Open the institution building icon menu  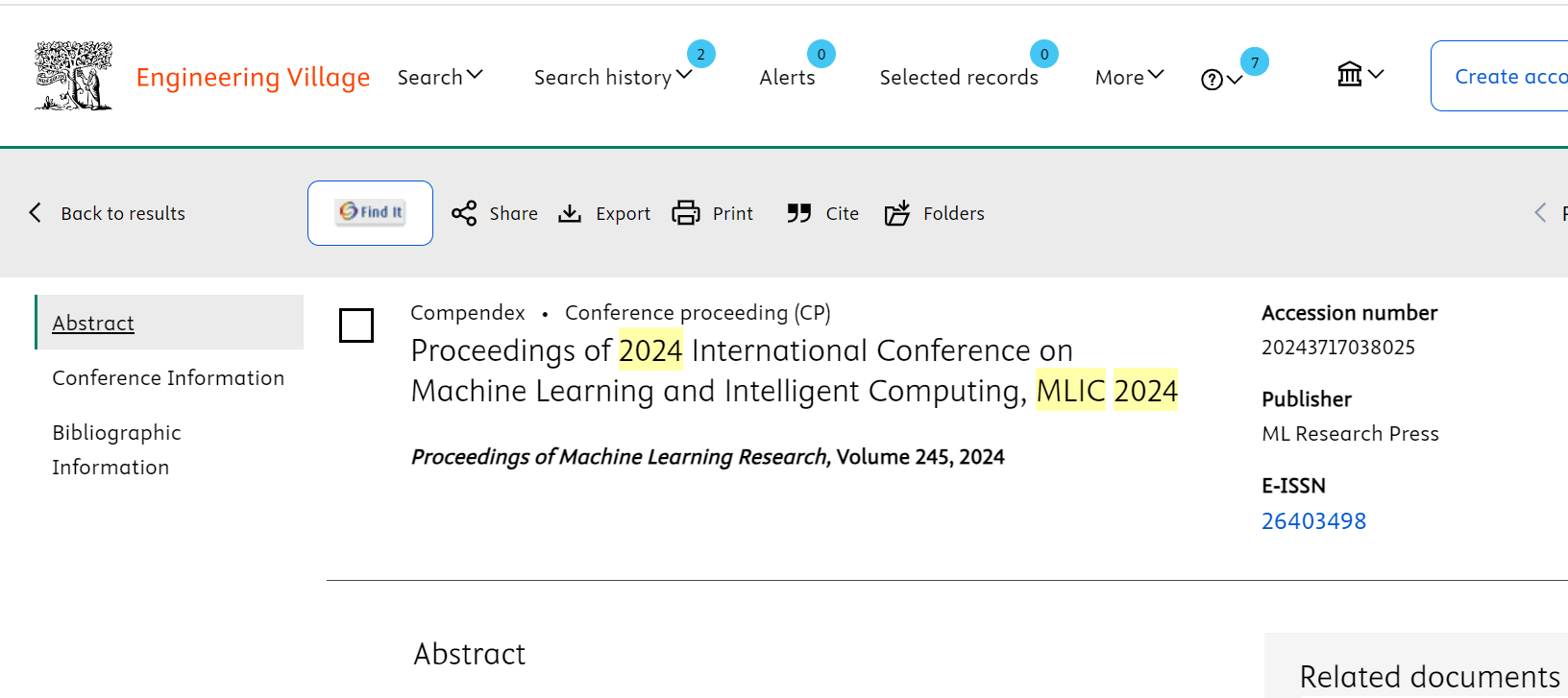click(1350, 74)
